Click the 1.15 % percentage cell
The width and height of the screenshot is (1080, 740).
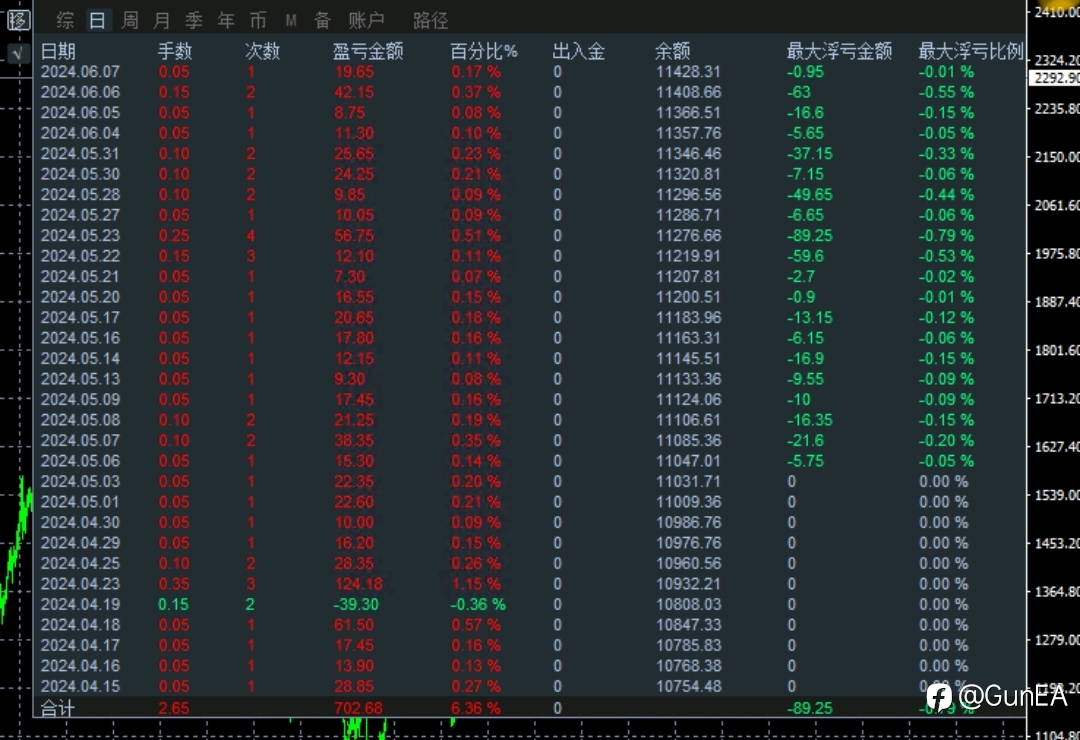[476, 584]
